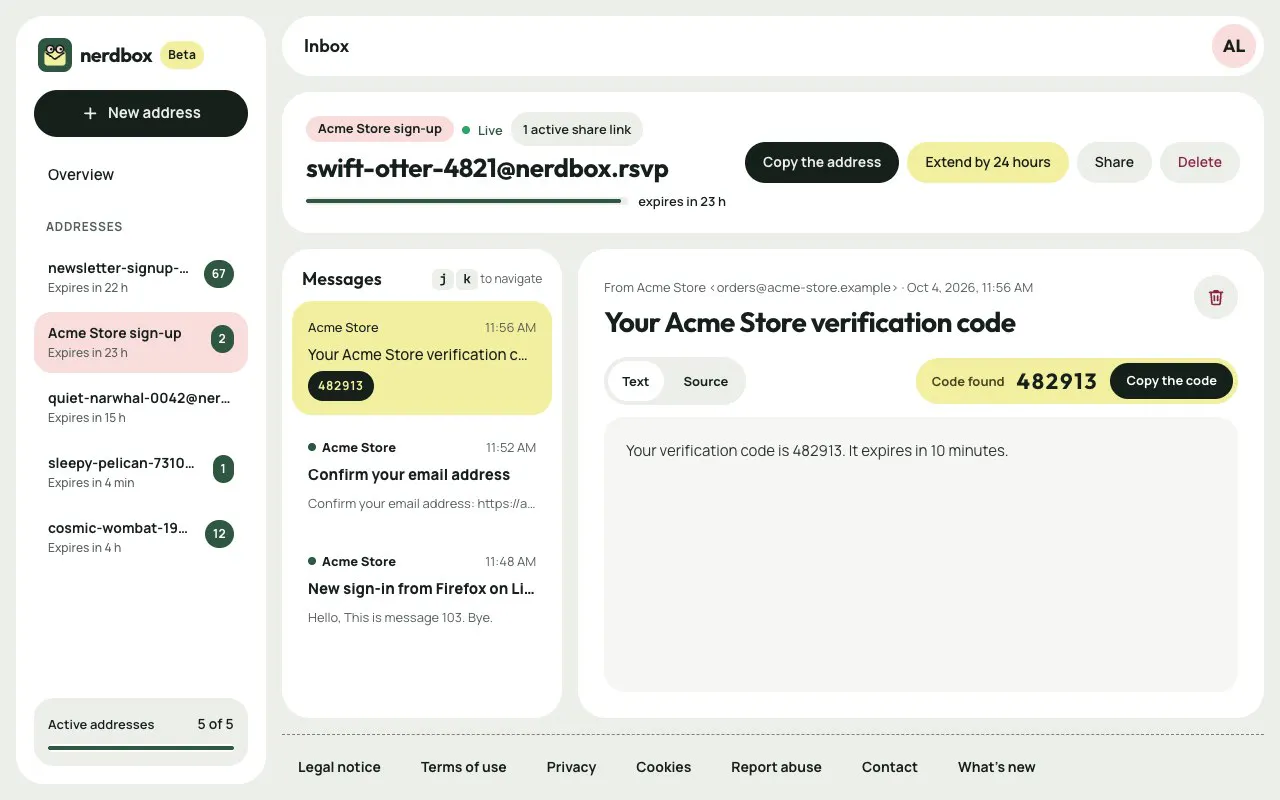Select the newsletter-signup address
This screenshot has width=1280, height=800.
(x=141, y=277)
